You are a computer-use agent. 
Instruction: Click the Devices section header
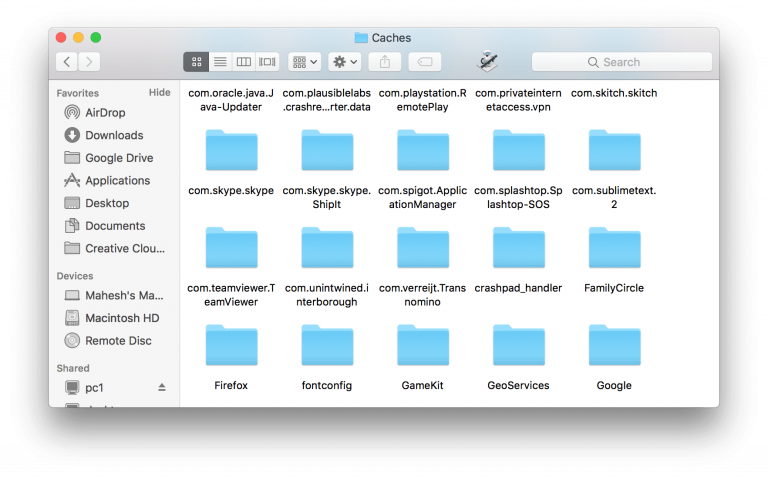tap(75, 276)
